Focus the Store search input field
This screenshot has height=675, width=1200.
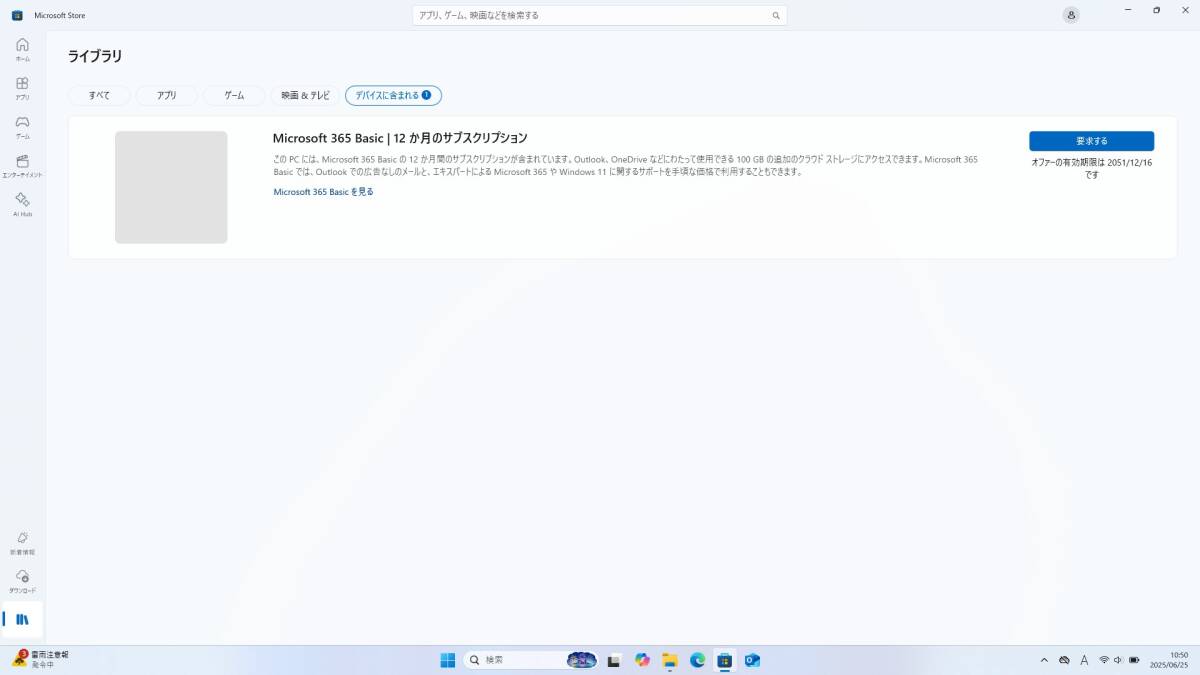599,16
